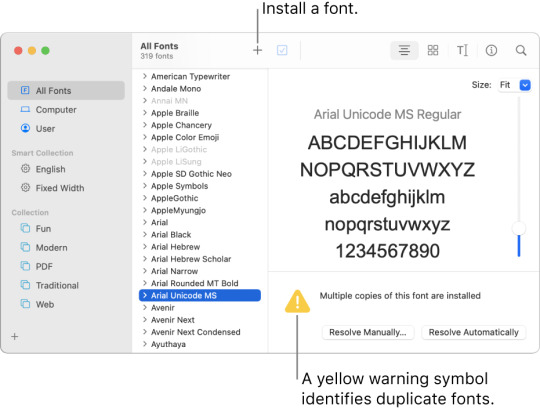The width and height of the screenshot is (540, 412).
Task: Show font information with the info icon
Action: [491, 50]
